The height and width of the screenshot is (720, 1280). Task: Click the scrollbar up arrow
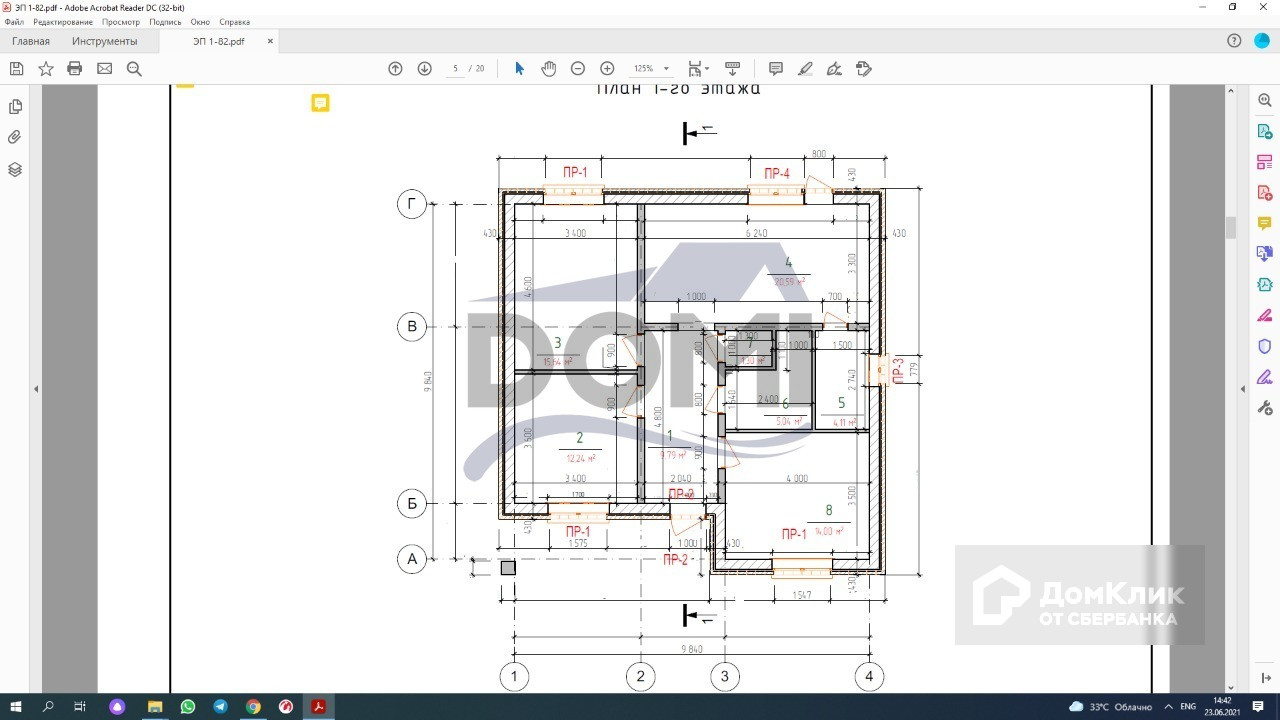click(1231, 91)
